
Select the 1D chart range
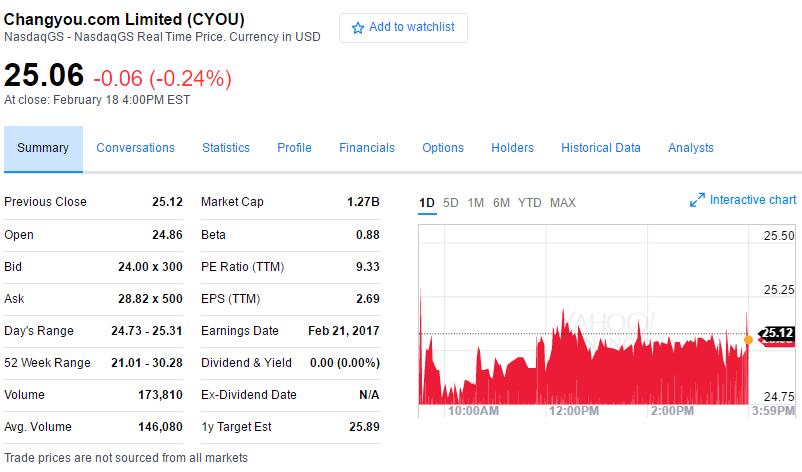(427, 203)
